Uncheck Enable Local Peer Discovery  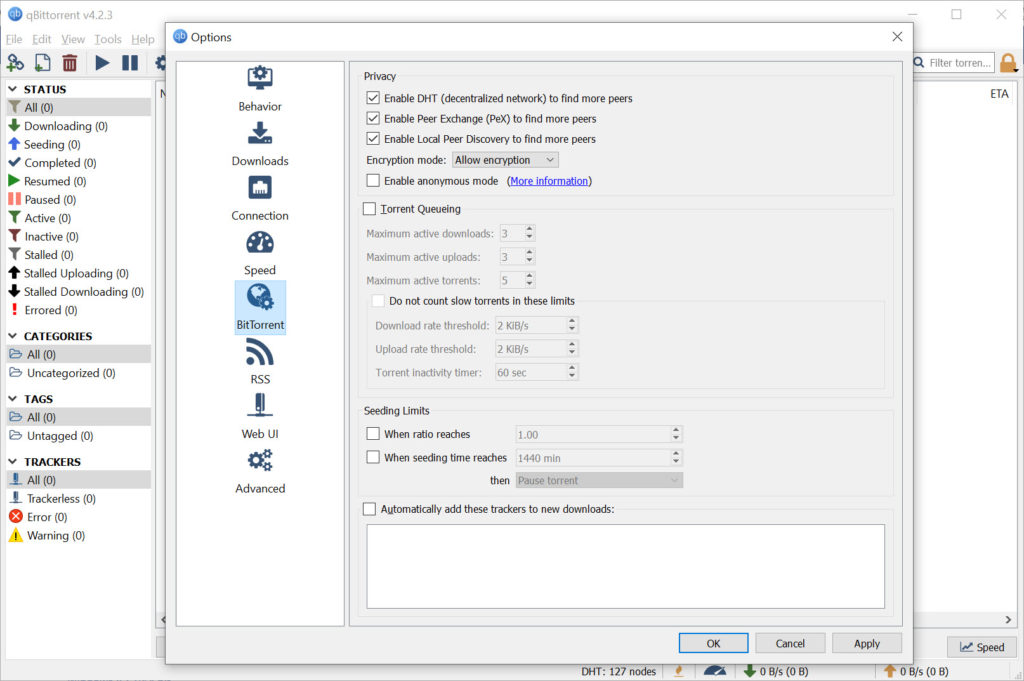(x=373, y=138)
